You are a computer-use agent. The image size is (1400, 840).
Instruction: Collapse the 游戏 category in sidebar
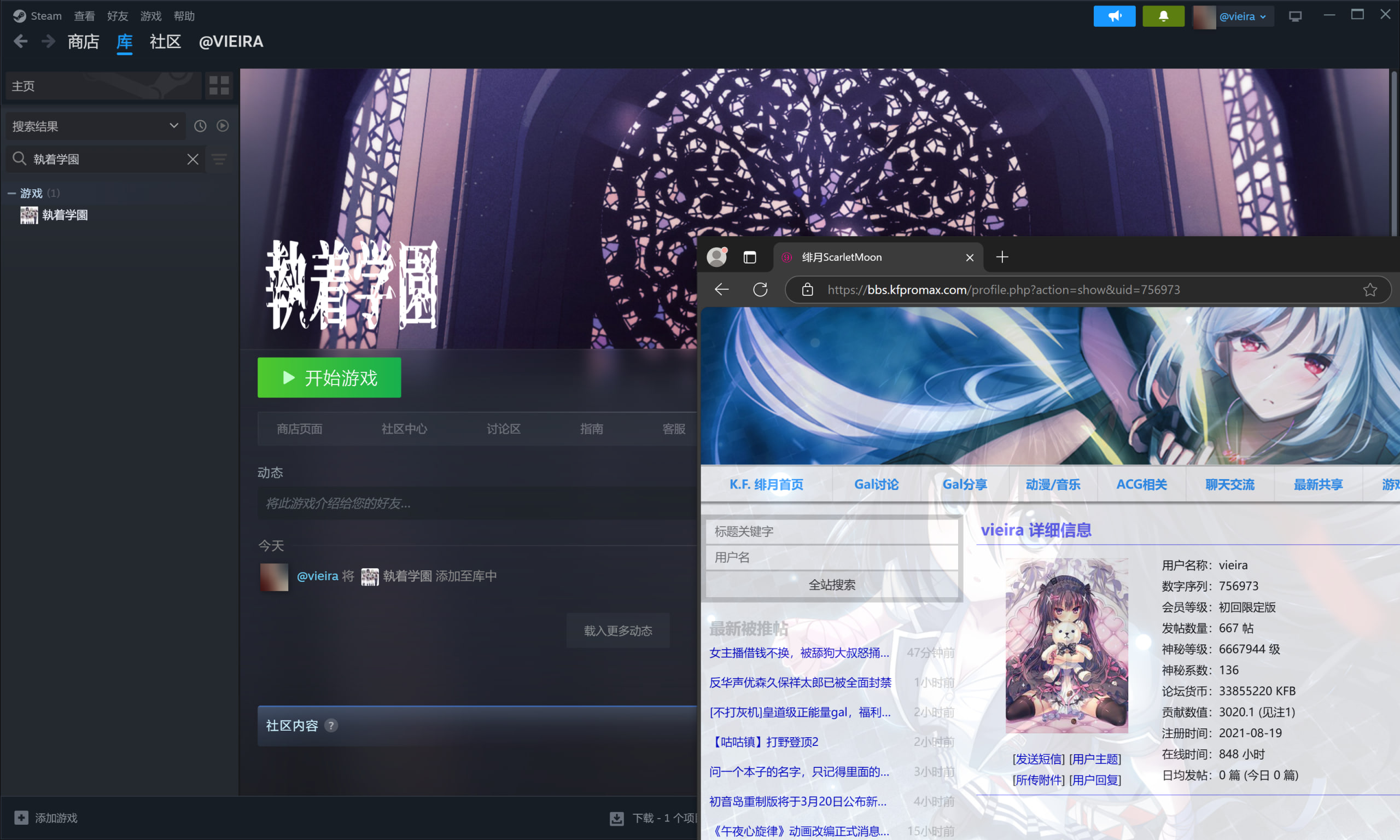point(11,194)
